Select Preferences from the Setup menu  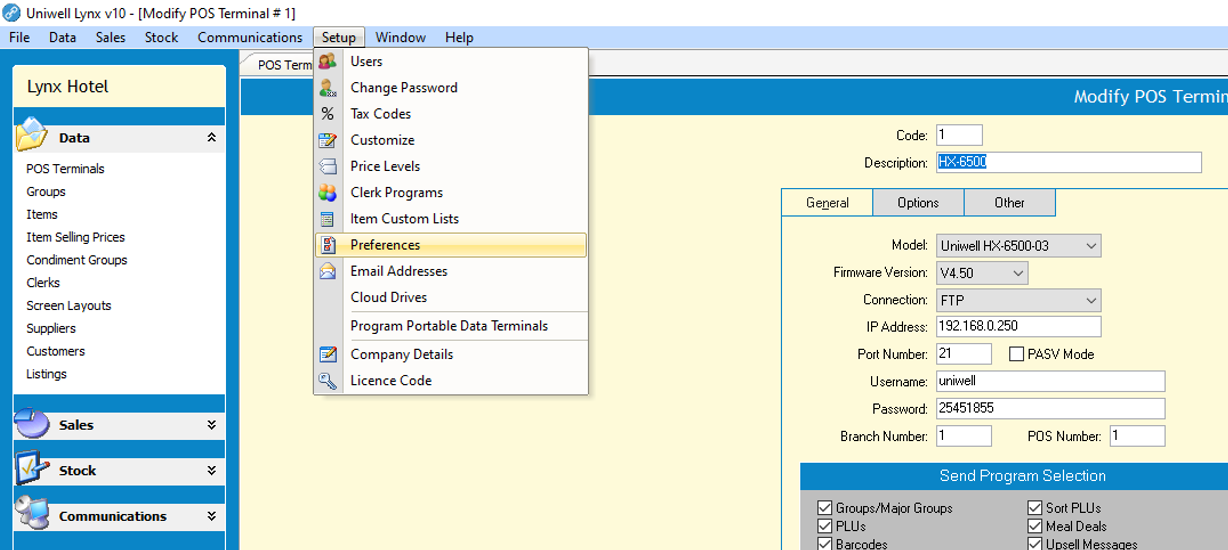(x=385, y=245)
